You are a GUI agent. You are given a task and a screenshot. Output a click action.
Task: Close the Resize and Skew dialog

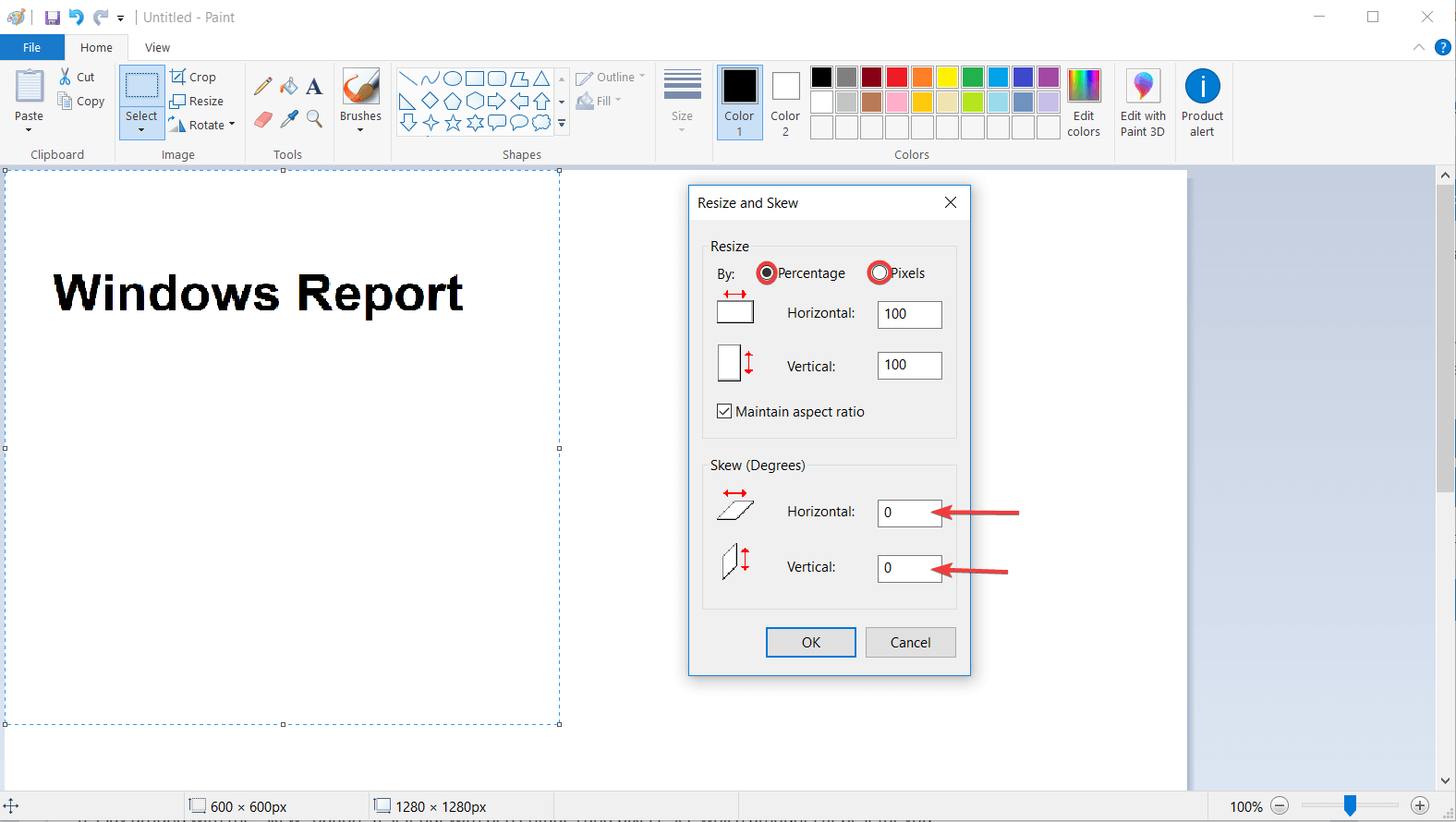click(x=951, y=202)
